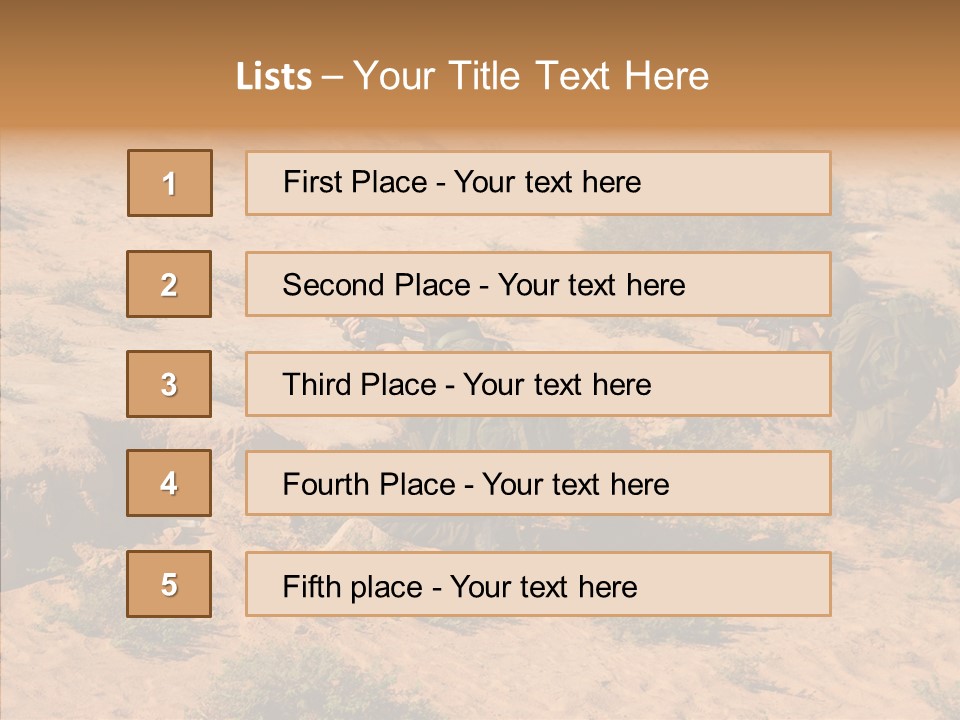
Task: Click 'Your text here' in the fifth row
Action: [543, 586]
